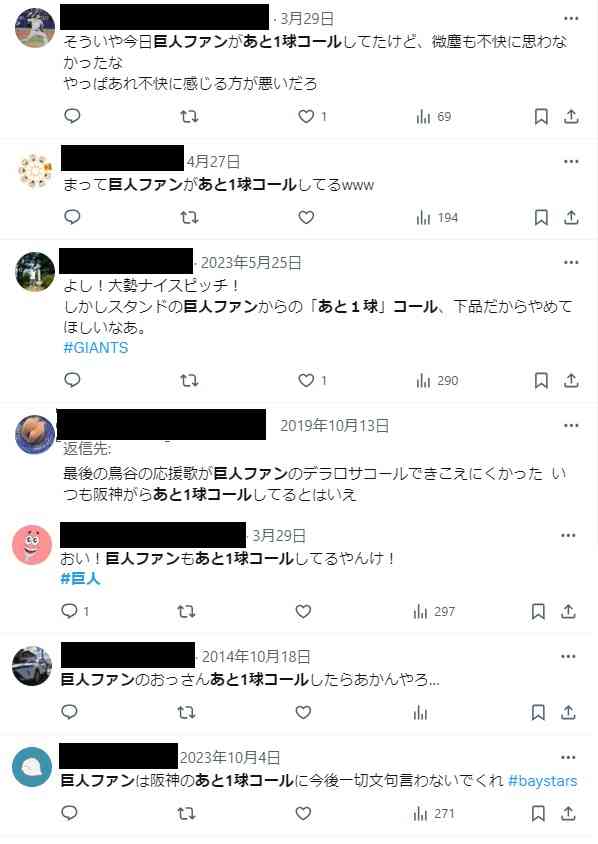Screen dimensions: 598x844
Task: Open the 2019年10月13日 author's profile picture
Action: point(35,434)
